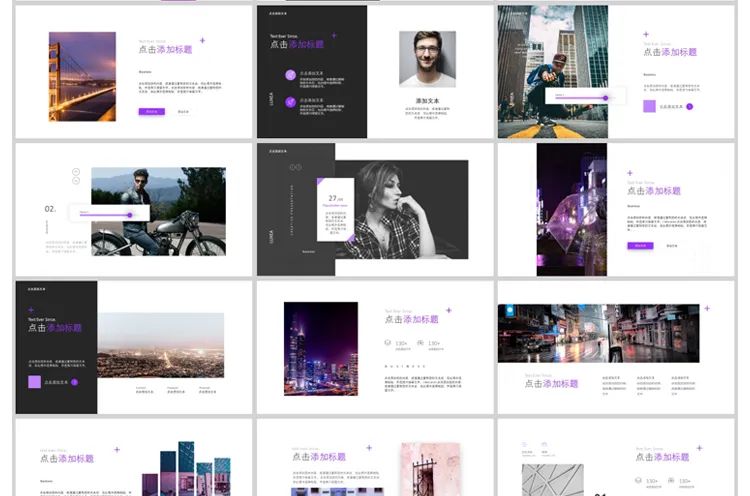Select the rainy night street panorama photo
Screen dimensions: 750x496
coord(598,333)
